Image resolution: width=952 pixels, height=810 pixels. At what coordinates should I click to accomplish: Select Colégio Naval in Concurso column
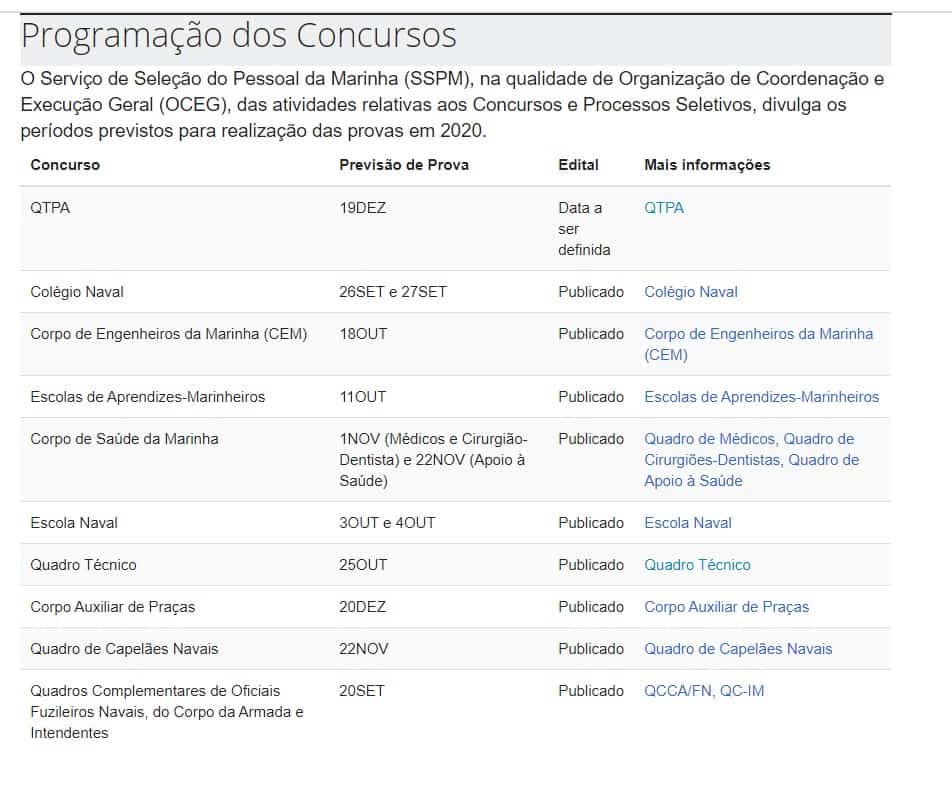tap(77, 291)
